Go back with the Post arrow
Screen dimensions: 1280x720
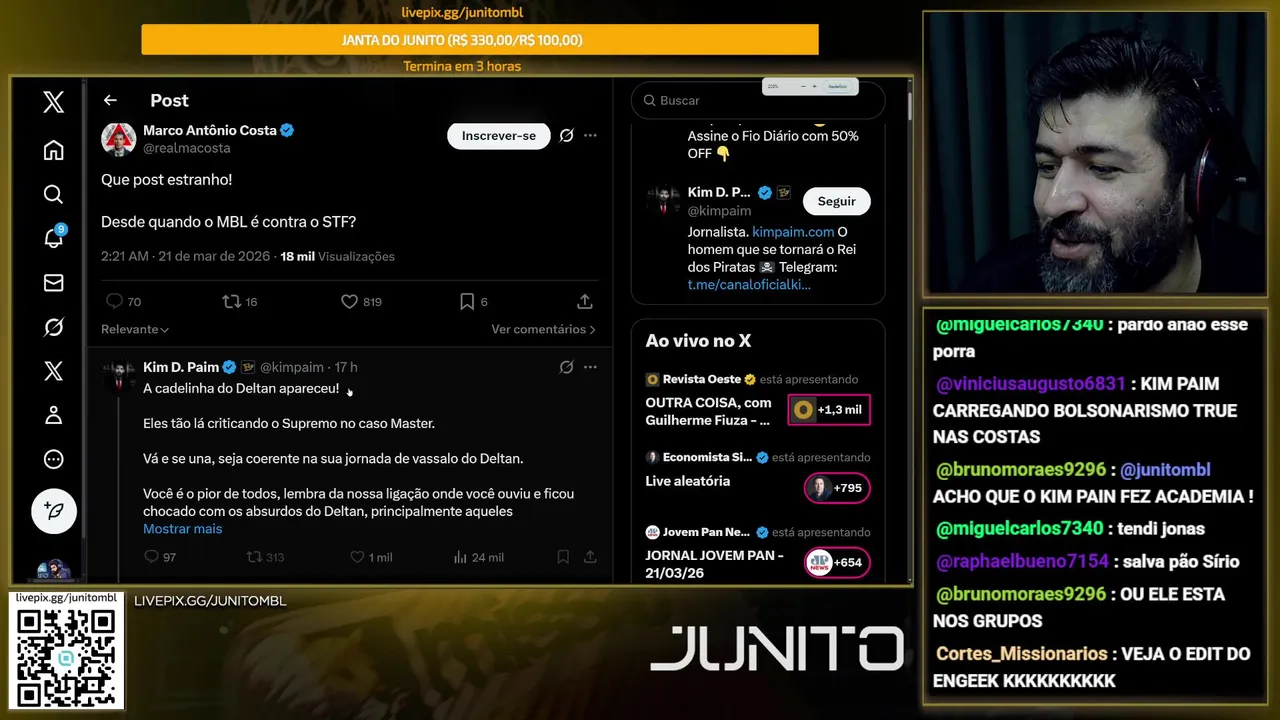pos(110,100)
